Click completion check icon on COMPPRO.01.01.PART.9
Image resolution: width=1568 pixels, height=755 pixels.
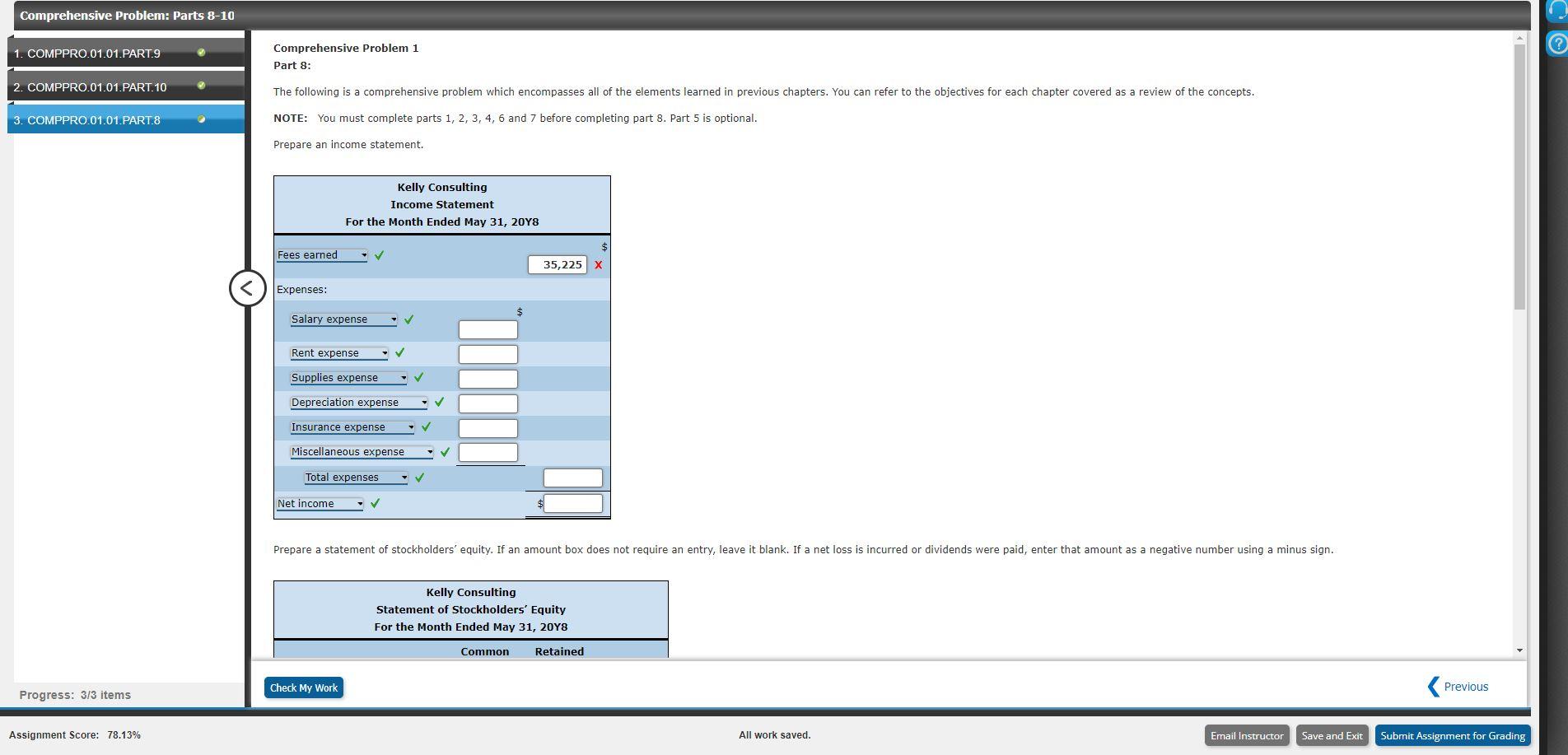point(201,52)
